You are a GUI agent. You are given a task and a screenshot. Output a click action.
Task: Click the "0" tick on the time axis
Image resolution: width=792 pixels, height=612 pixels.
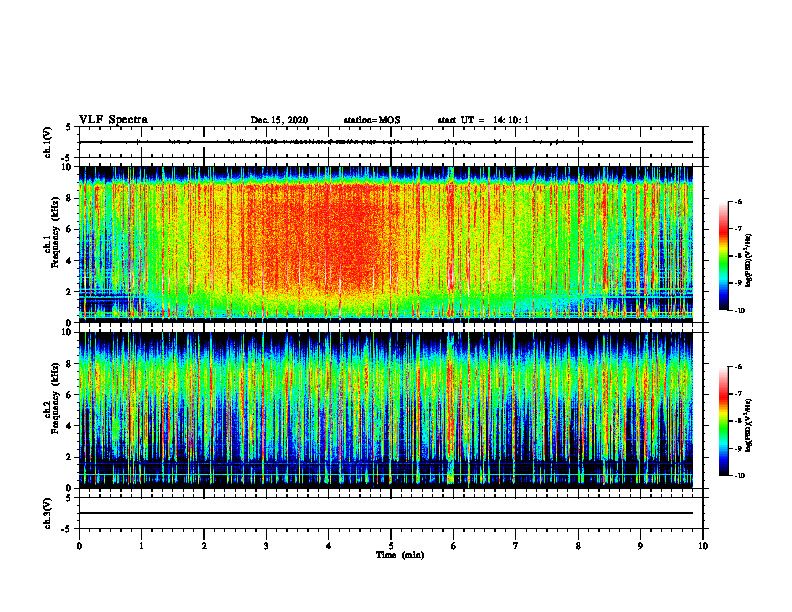click(79, 546)
